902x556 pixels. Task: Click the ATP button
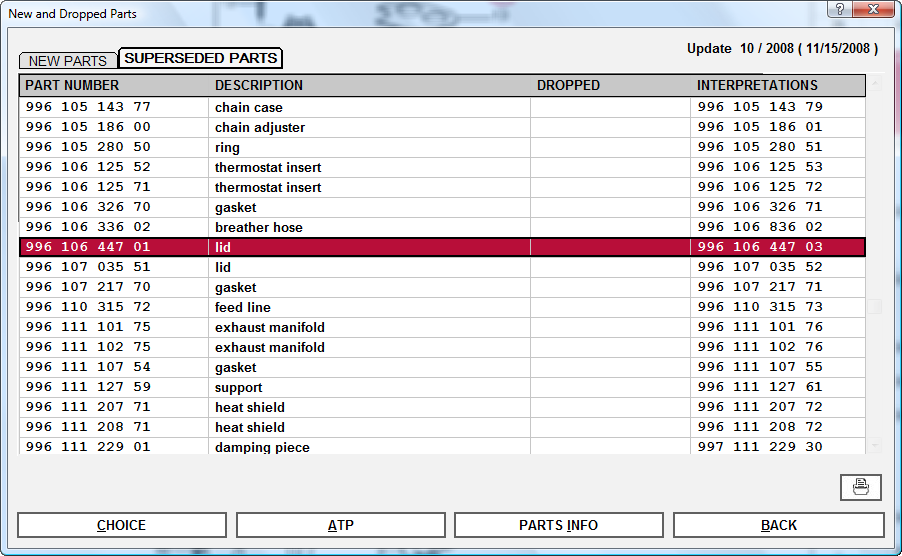[x=340, y=525]
